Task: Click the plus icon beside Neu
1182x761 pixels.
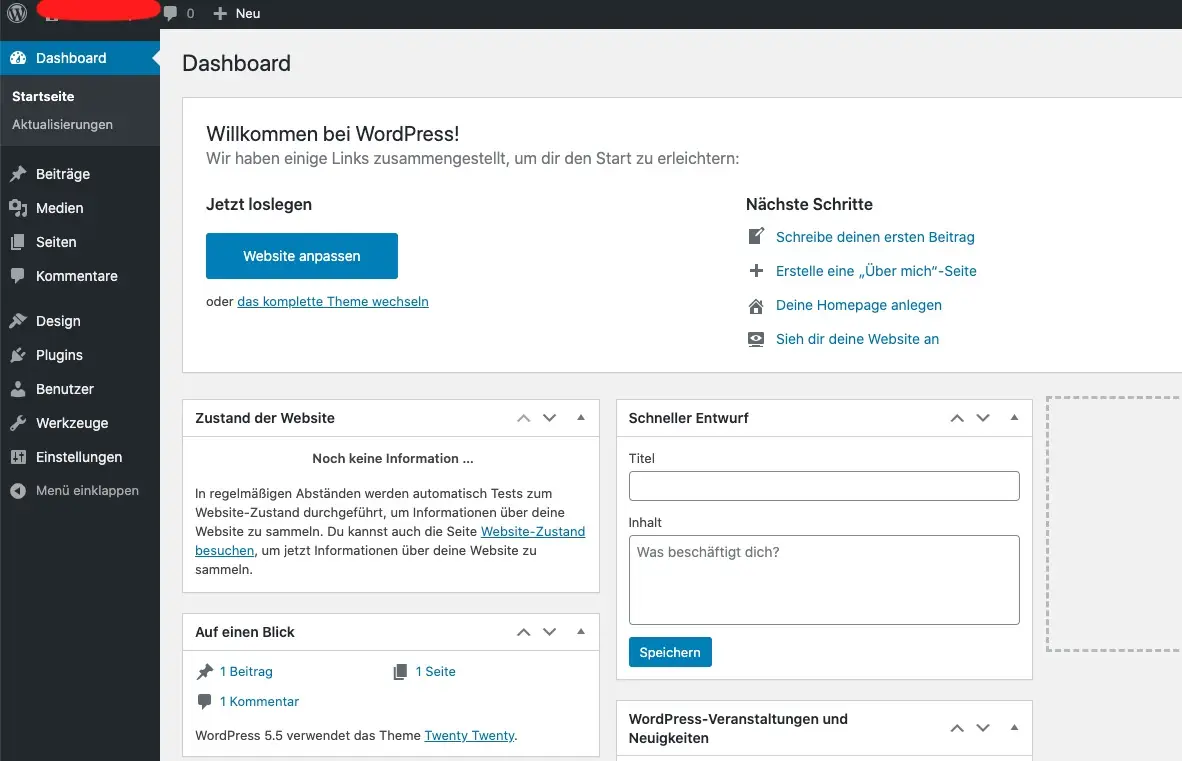Action: pos(219,14)
